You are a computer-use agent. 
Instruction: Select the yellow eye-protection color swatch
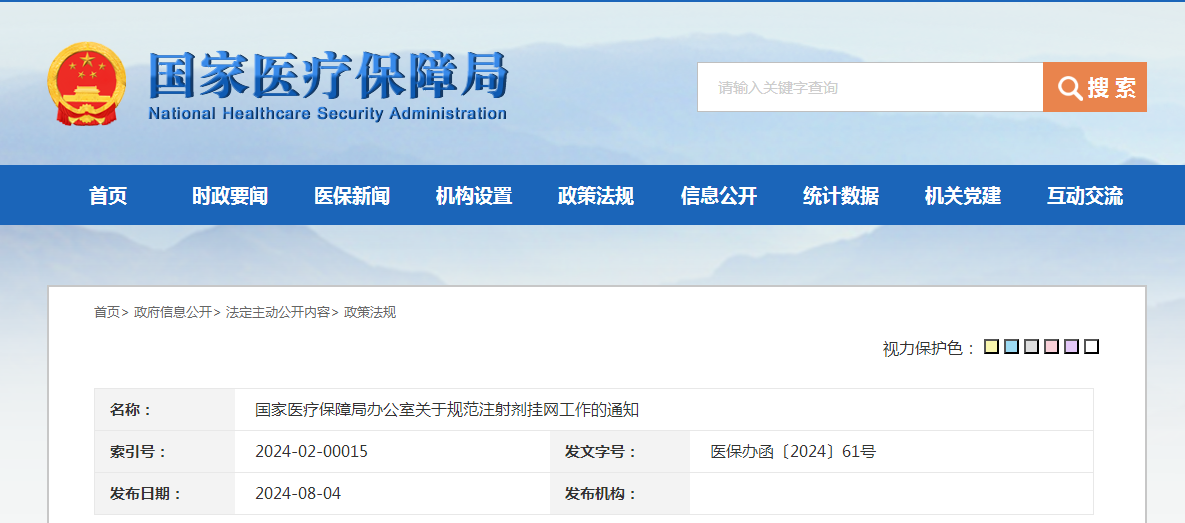point(992,347)
